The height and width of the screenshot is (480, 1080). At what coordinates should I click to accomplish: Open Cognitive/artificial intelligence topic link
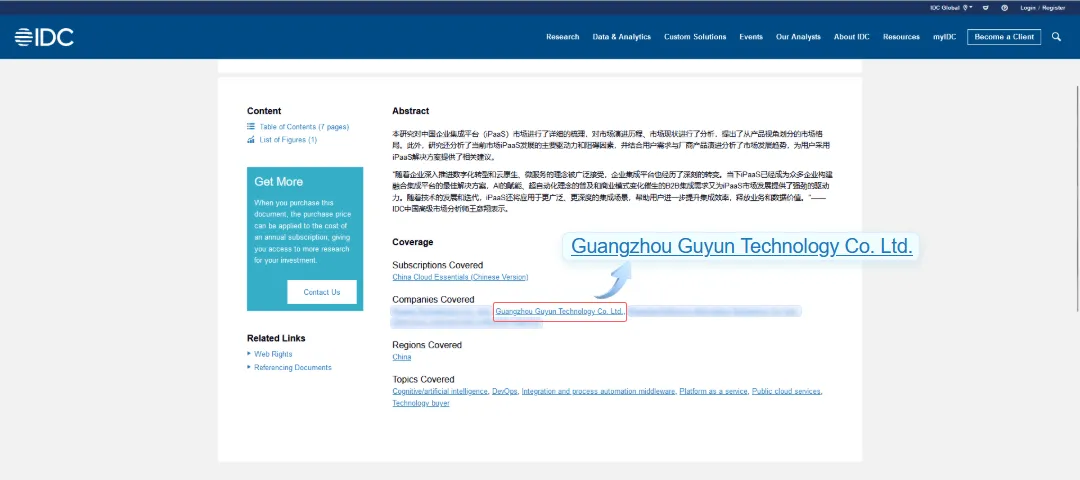(439, 391)
